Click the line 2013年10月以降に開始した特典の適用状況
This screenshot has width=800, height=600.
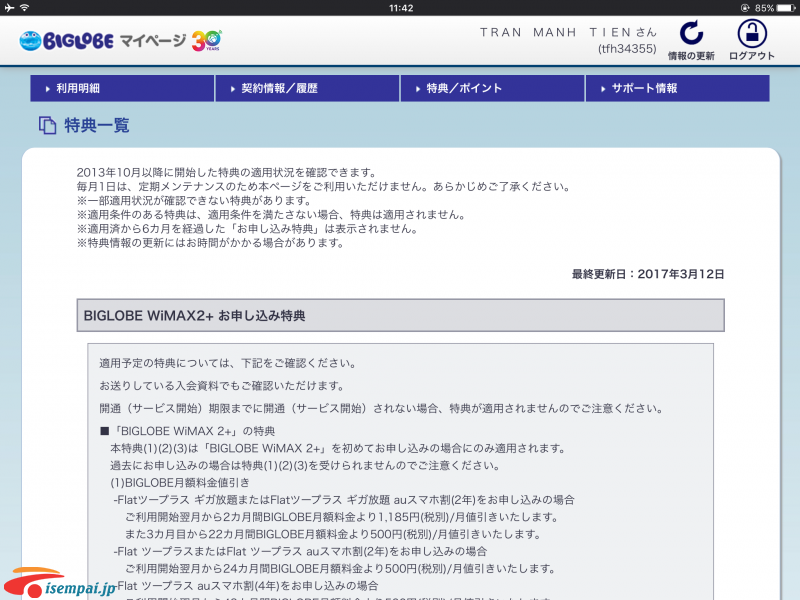(x=227, y=172)
